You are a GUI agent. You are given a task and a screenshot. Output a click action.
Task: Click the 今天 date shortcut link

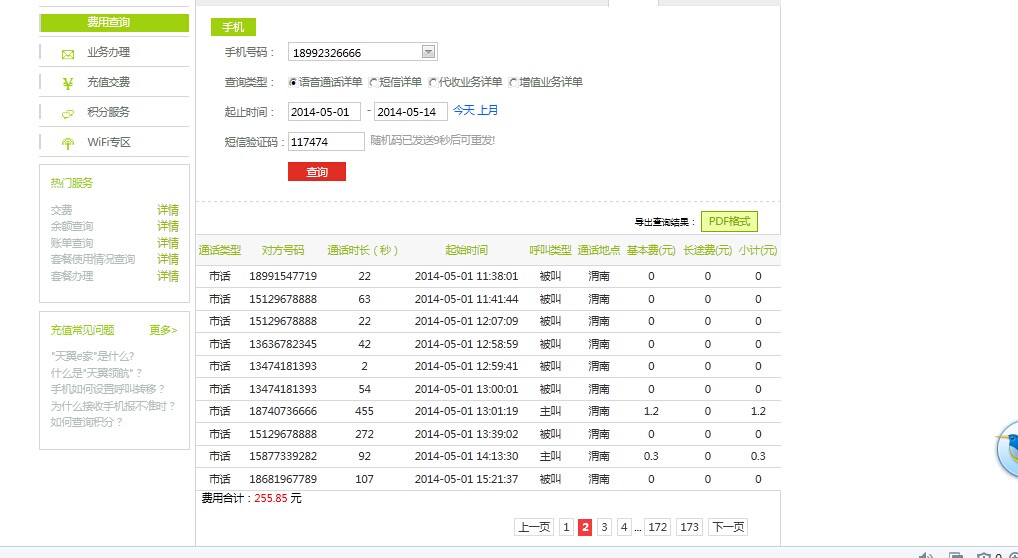tap(464, 111)
